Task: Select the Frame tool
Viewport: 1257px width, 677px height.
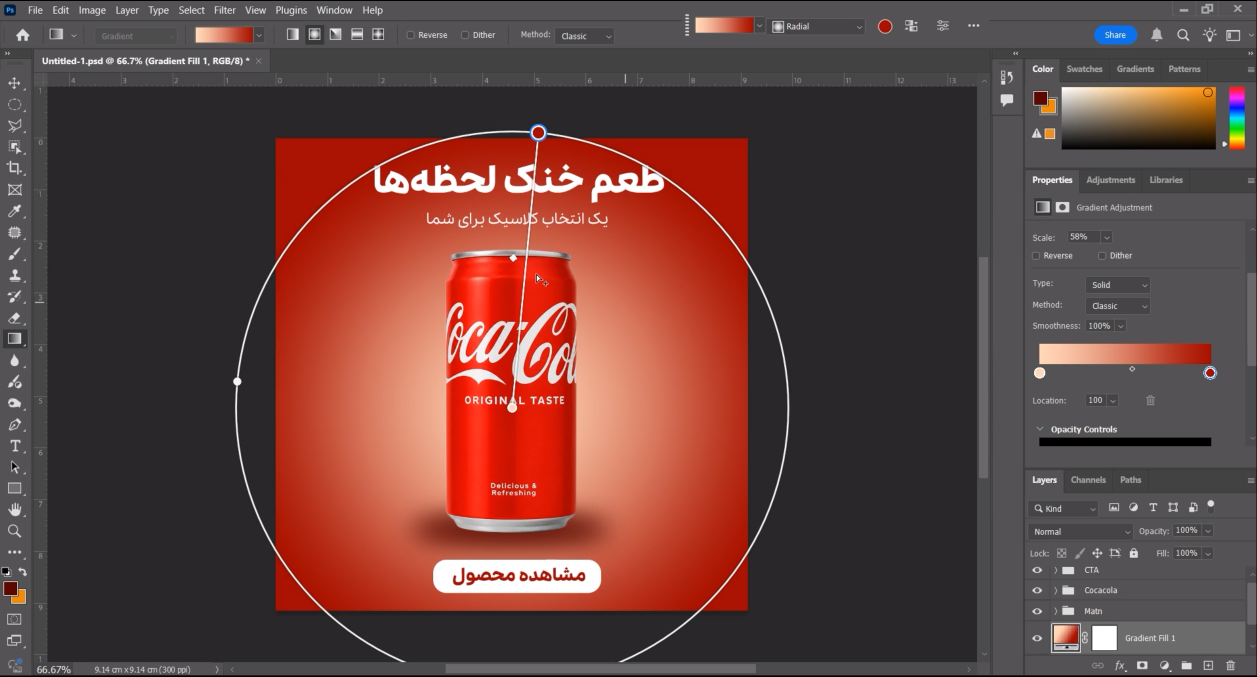Action: 15,190
